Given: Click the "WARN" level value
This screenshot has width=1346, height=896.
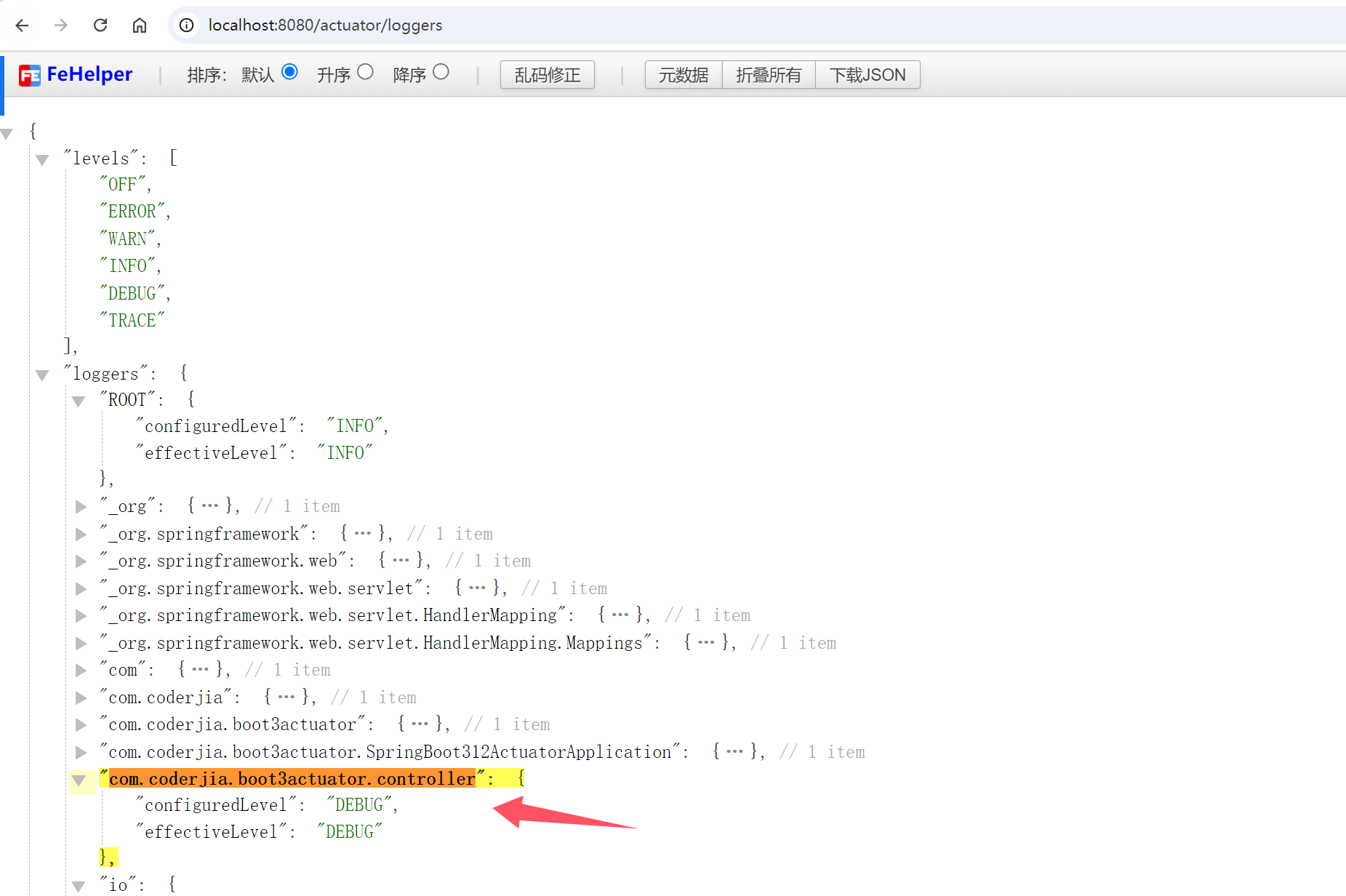Looking at the screenshot, I should click(x=127, y=239).
